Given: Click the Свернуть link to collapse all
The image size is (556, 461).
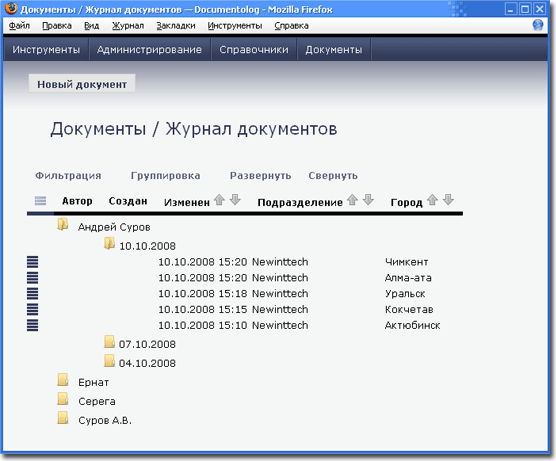Looking at the screenshot, I should [333, 176].
